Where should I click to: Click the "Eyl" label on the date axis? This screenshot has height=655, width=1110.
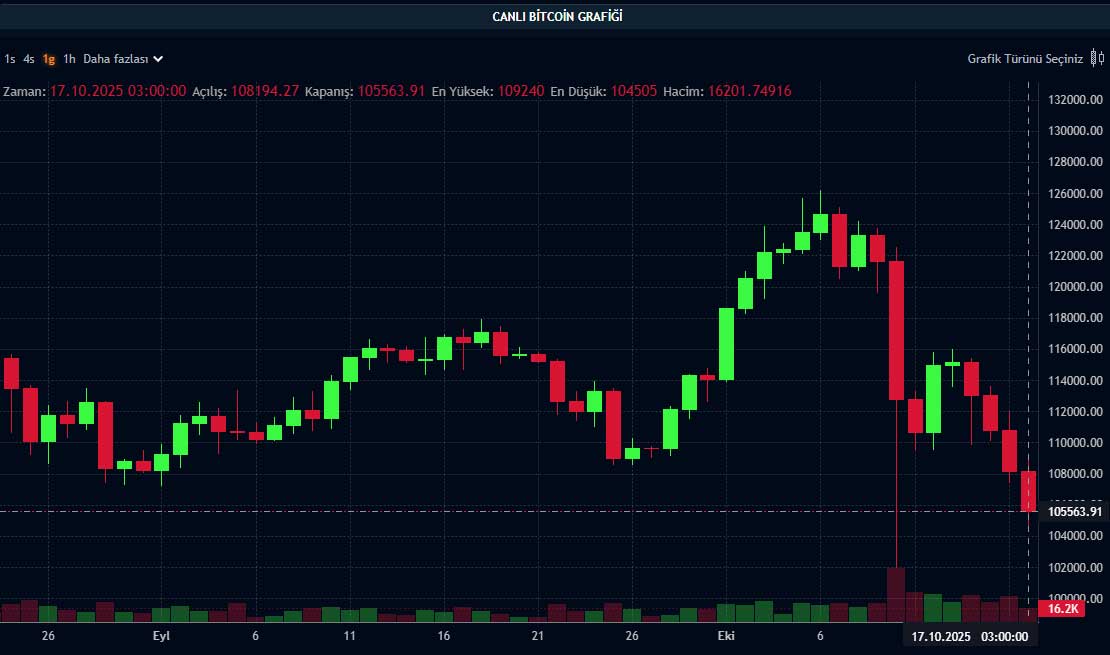click(x=160, y=635)
